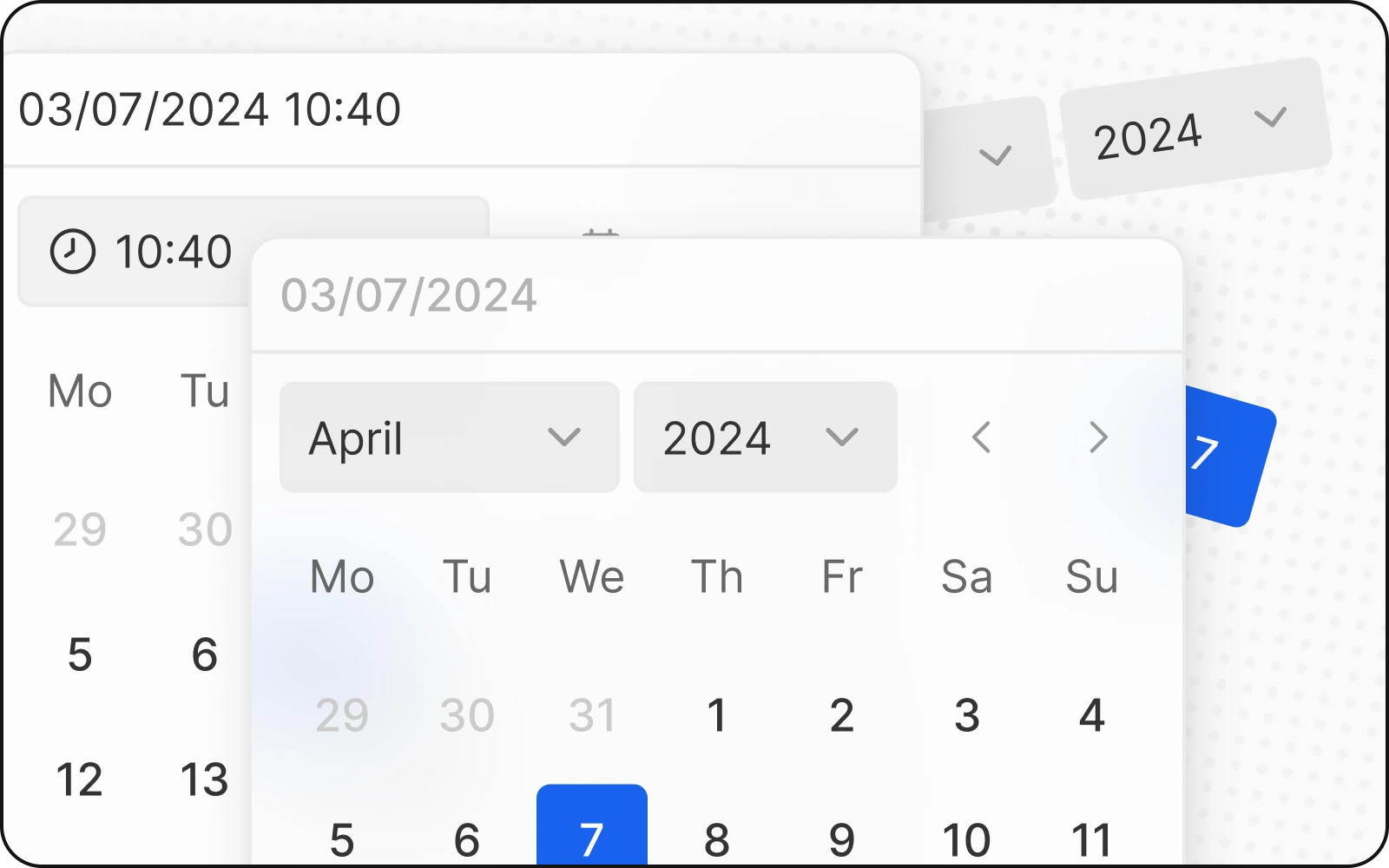Click day 12 in the back calendar

[x=79, y=779]
